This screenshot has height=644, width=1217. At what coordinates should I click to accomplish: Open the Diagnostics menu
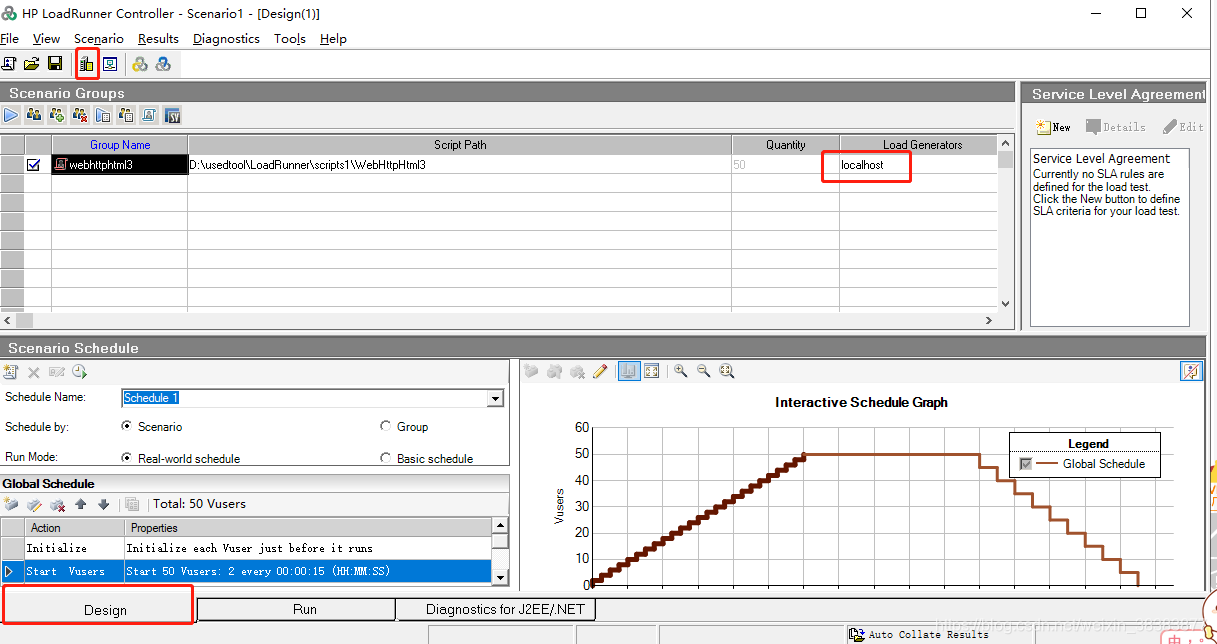point(226,38)
